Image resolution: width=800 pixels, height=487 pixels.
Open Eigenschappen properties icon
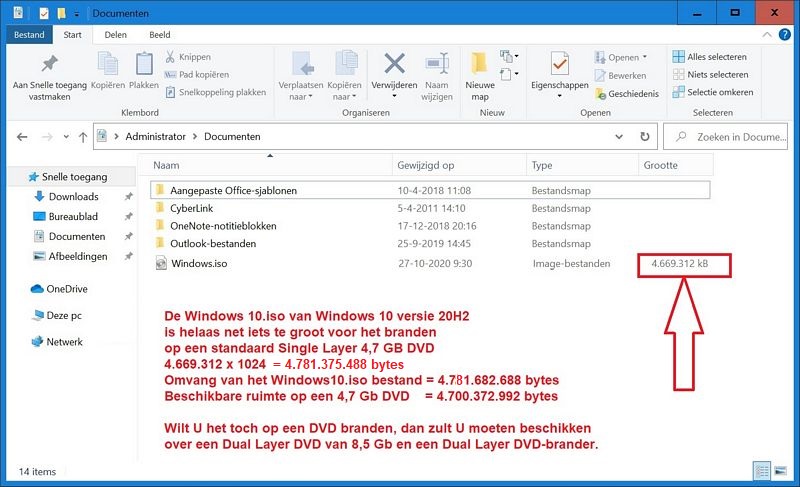click(560, 65)
